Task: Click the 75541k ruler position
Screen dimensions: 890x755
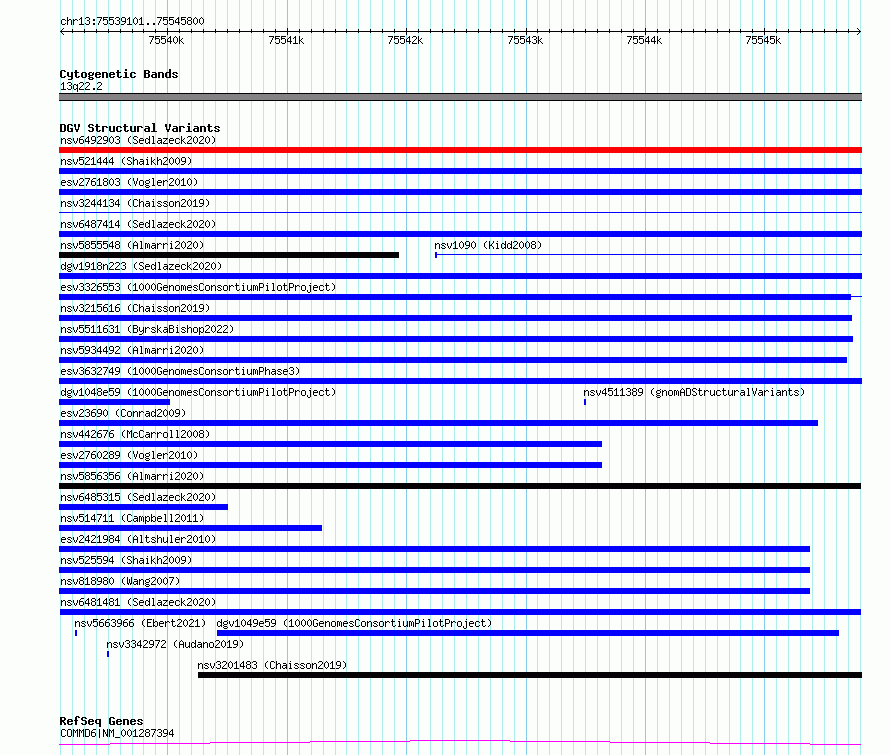Action: pyautogui.click(x=286, y=40)
